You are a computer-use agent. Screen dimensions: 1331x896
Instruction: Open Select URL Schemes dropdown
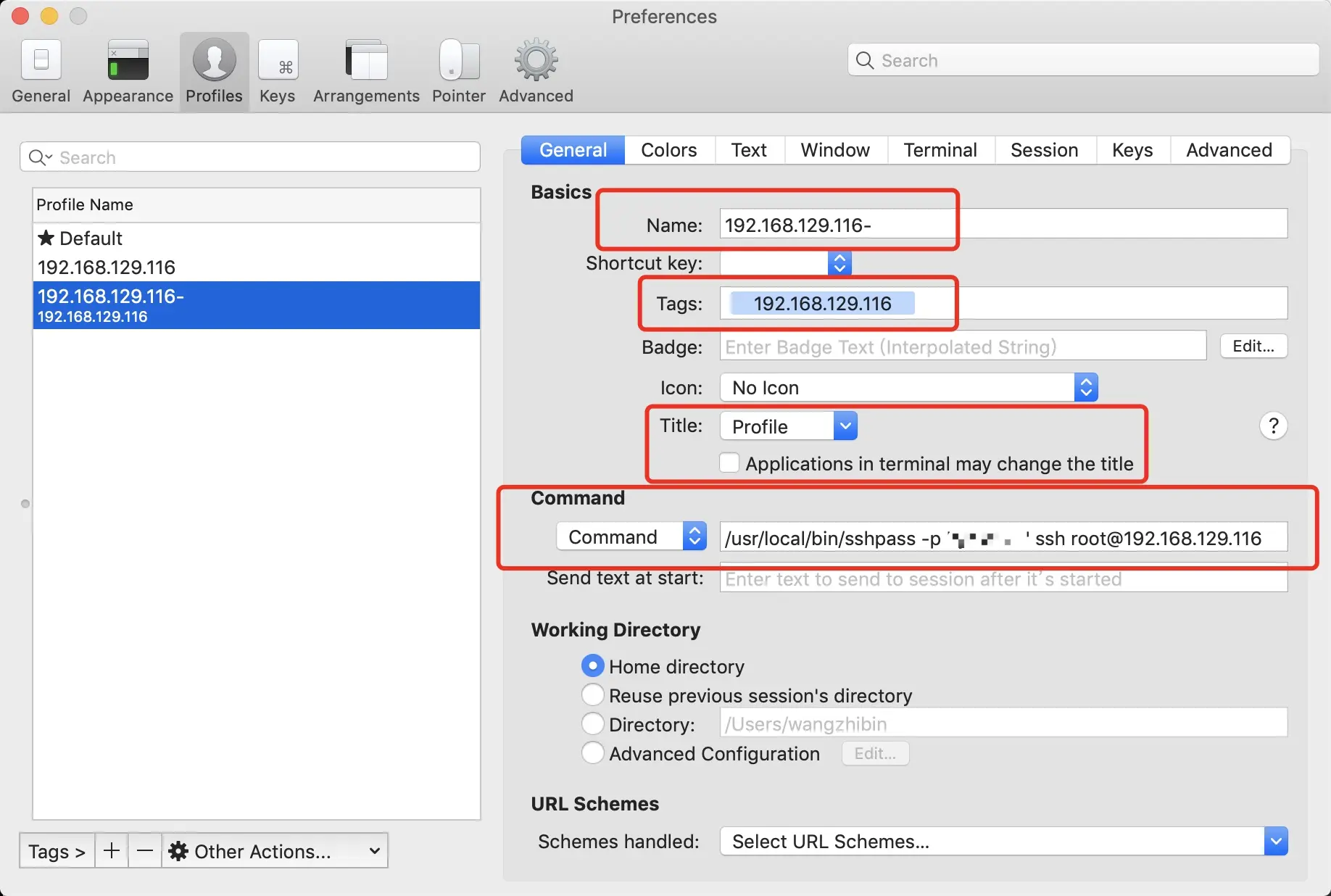tap(1003, 841)
